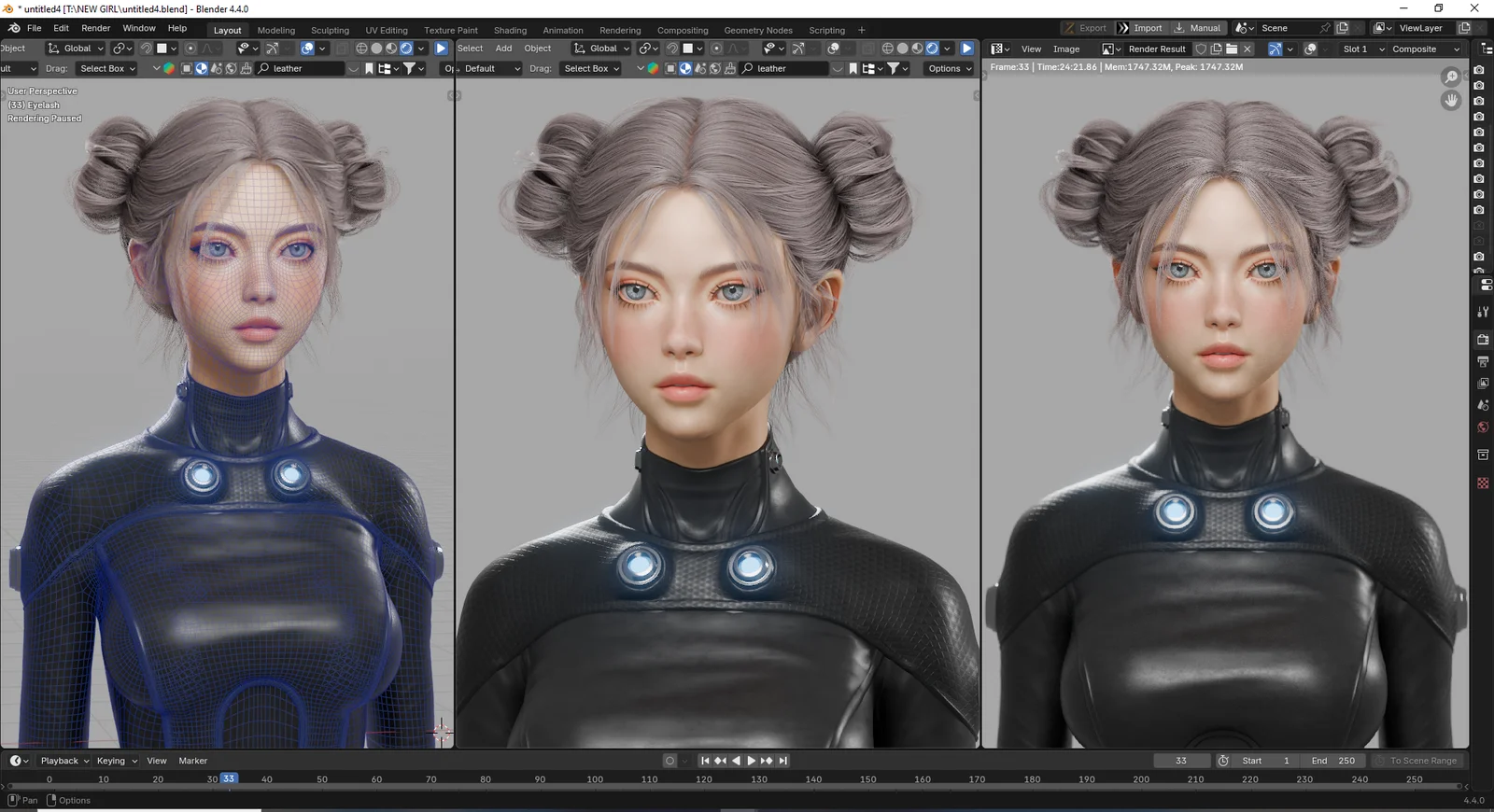Switch to the Geometry Nodes workspace tab
Screen dimensions: 1494x812
[x=758, y=30]
